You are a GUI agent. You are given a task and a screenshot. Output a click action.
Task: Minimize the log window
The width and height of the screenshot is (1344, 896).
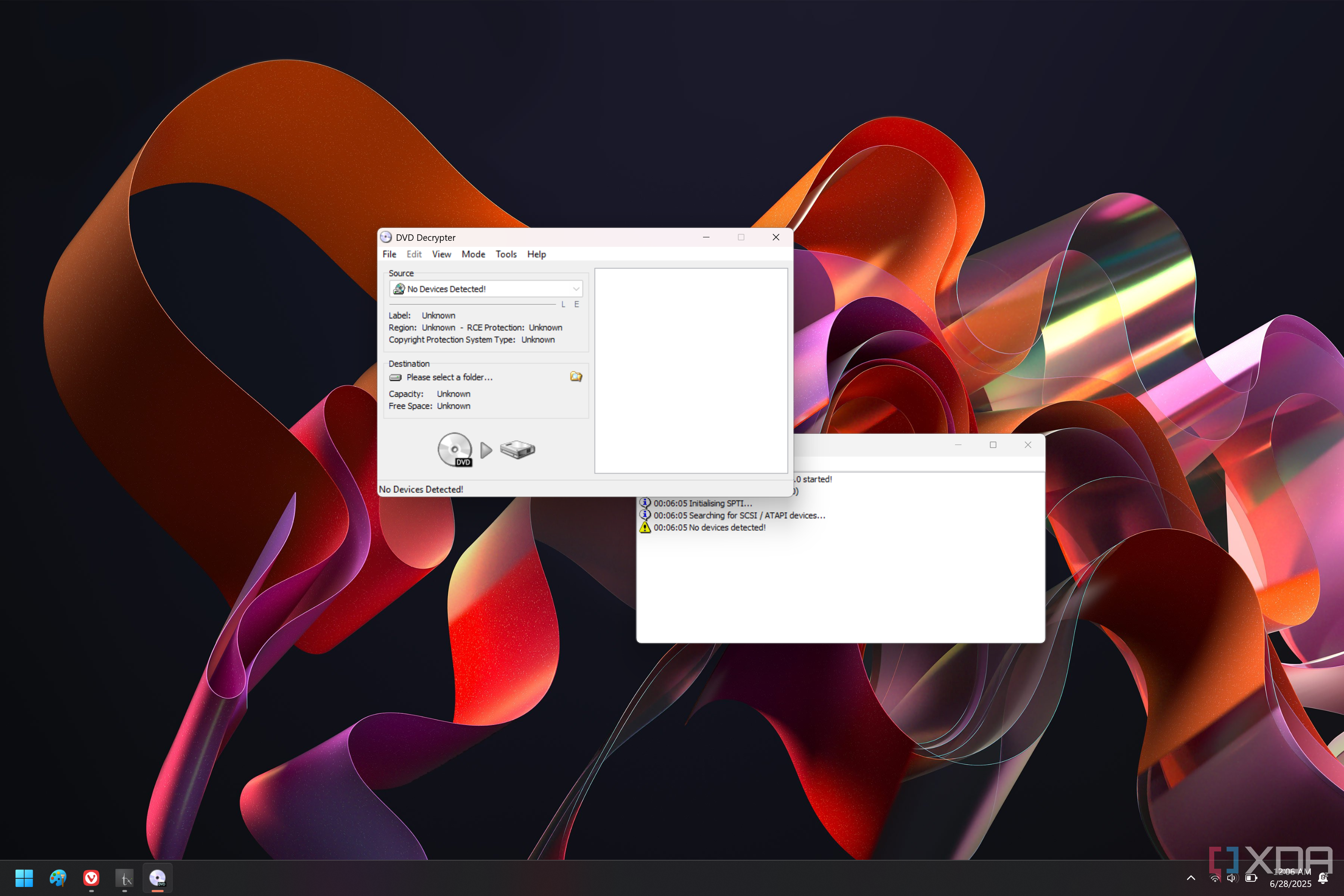[x=958, y=445]
